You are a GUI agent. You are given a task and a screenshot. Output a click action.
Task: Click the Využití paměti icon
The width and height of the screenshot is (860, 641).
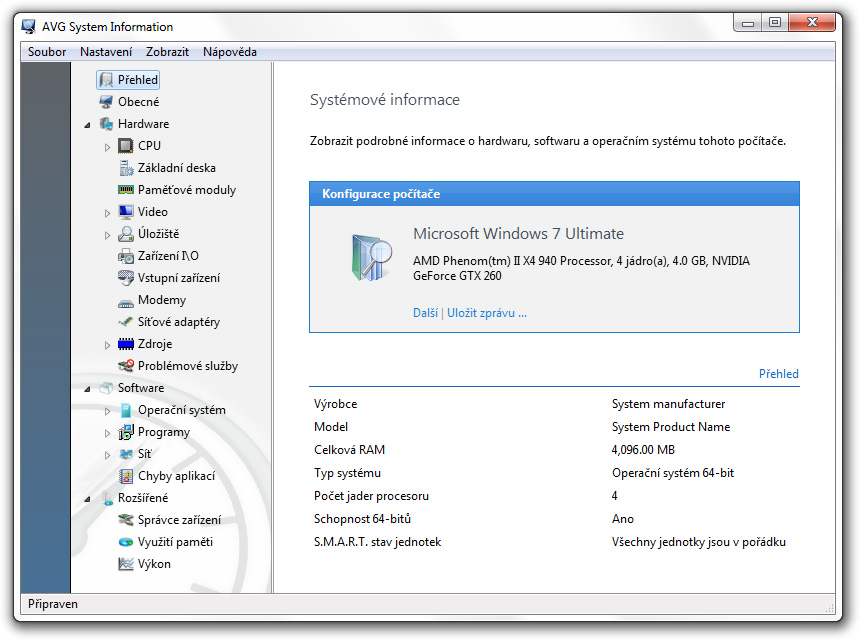(x=126, y=542)
